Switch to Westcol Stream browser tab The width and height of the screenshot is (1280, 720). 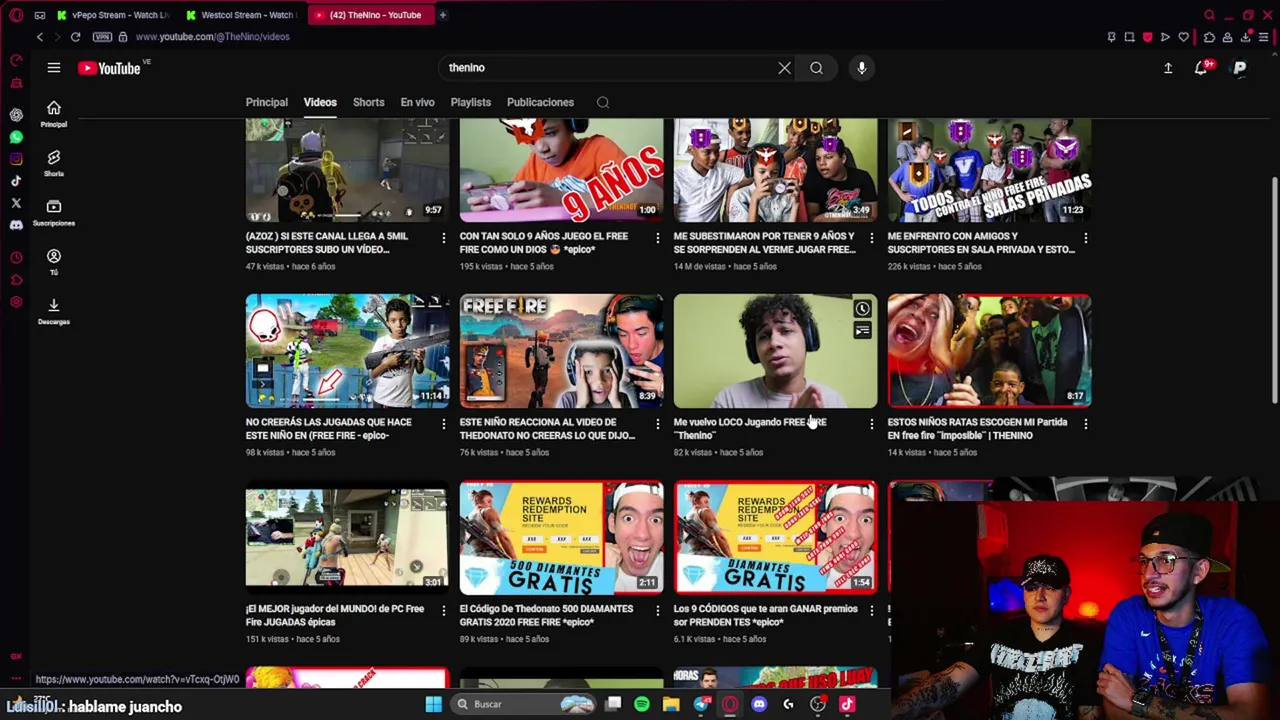[242, 15]
